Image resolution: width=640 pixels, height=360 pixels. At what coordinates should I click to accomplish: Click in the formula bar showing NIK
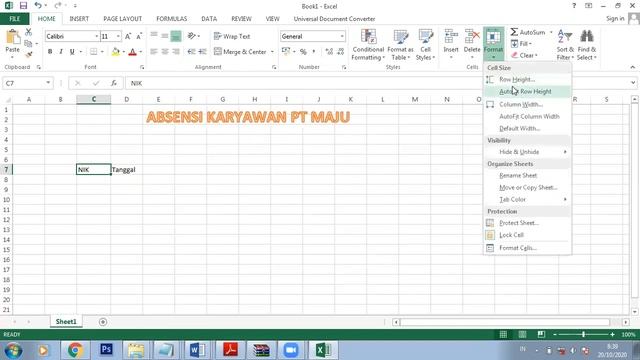[376, 83]
